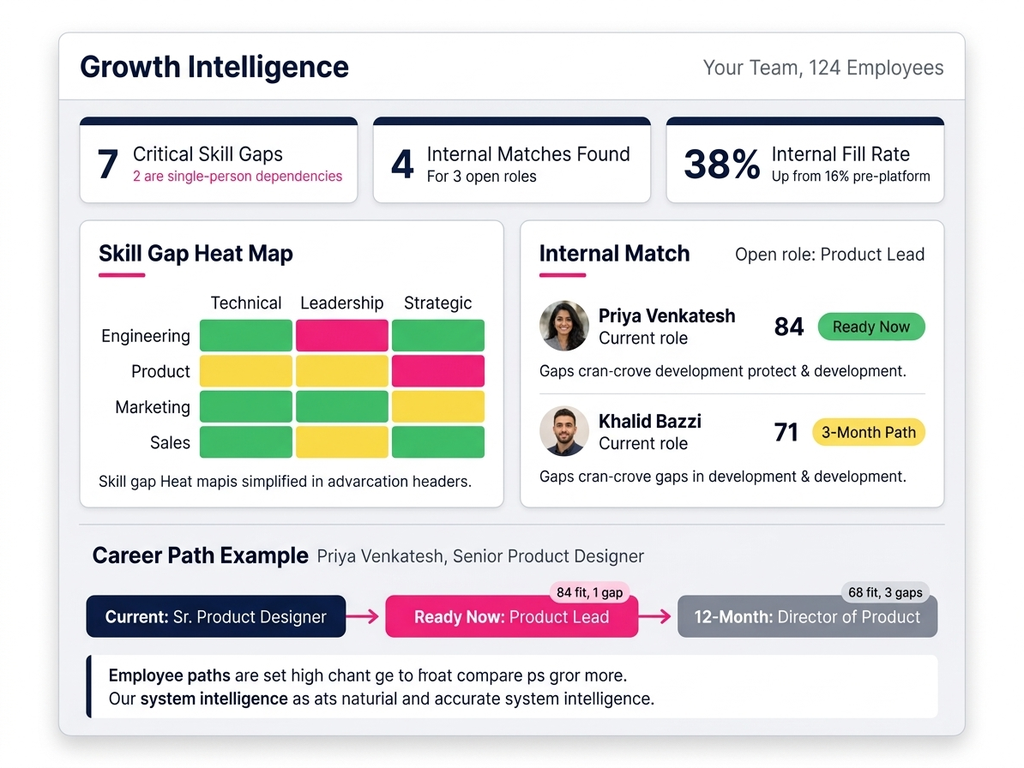
Task: Click the 68 fit, 3 gaps tag
Action: pos(884,593)
